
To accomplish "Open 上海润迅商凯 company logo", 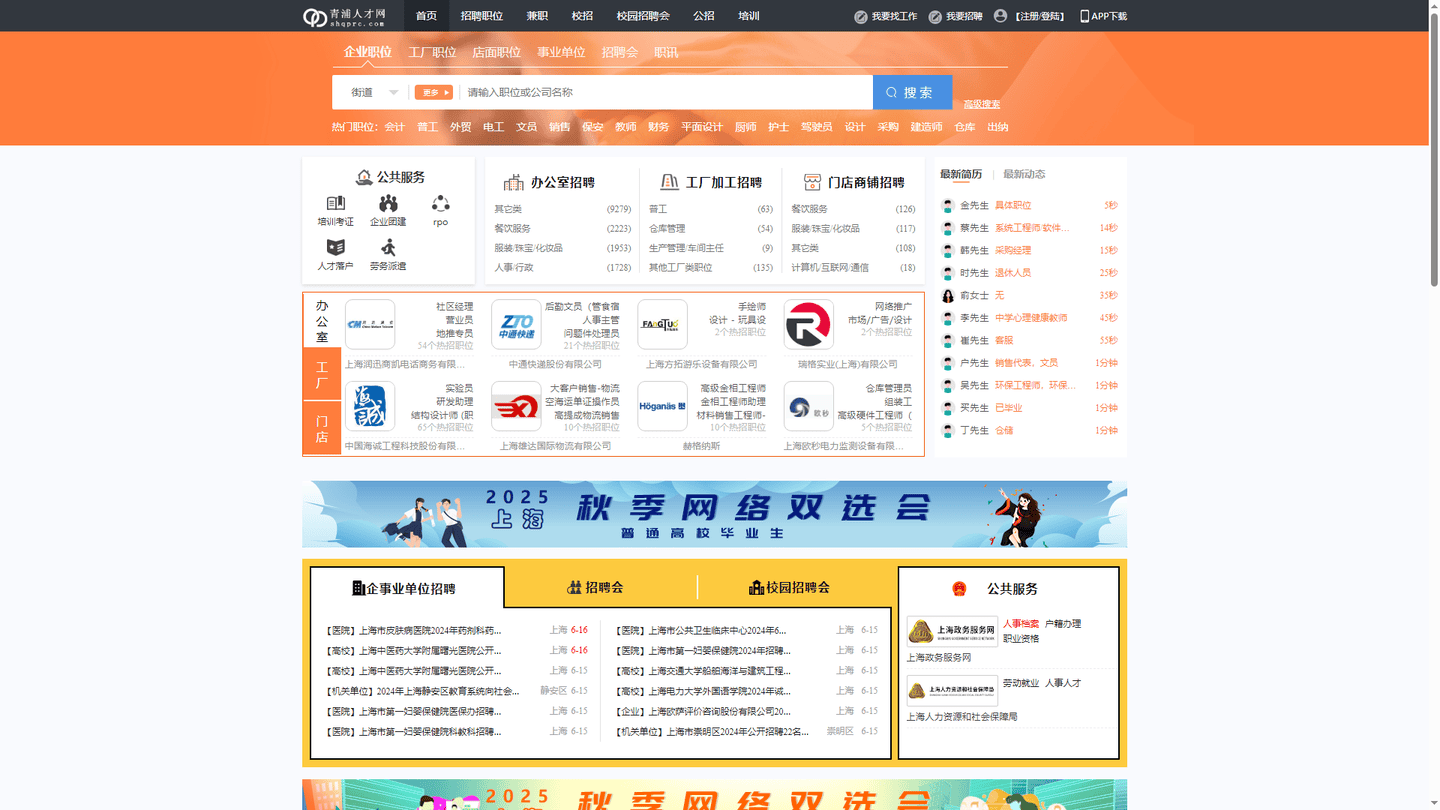I will point(370,325).
